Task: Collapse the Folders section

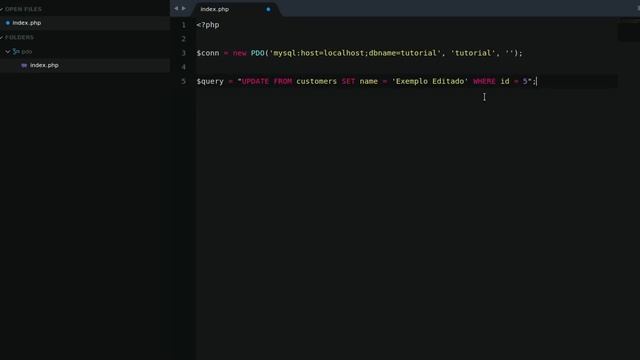Action: coord(2,38)
